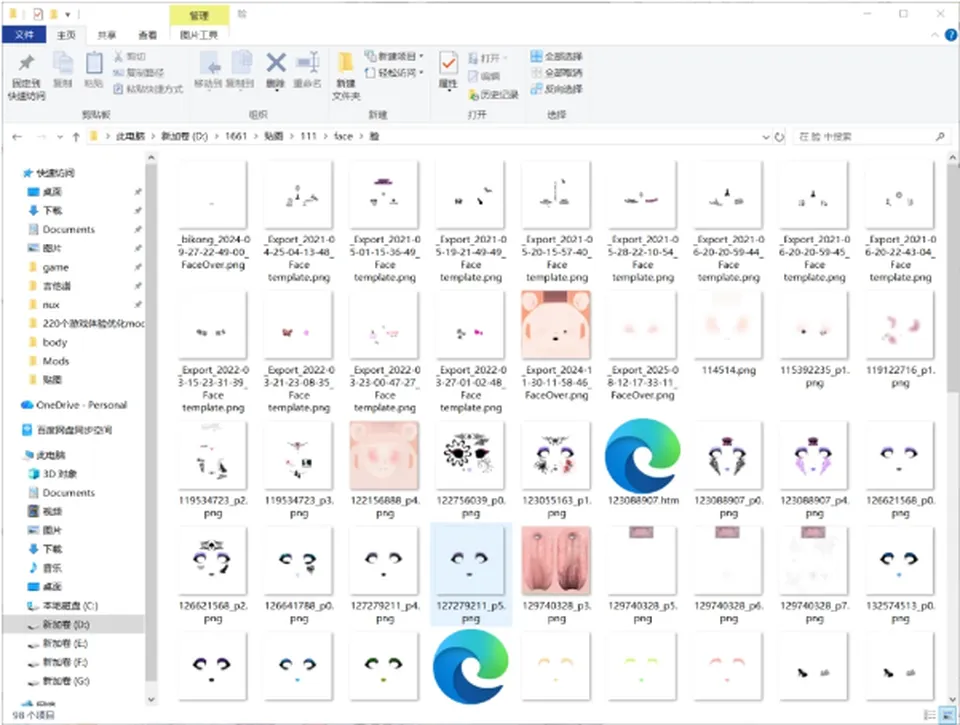This screenshot has height=725, width=960.
Task: Switch to large thumbnails view in status bar
Action: (948, 715)
